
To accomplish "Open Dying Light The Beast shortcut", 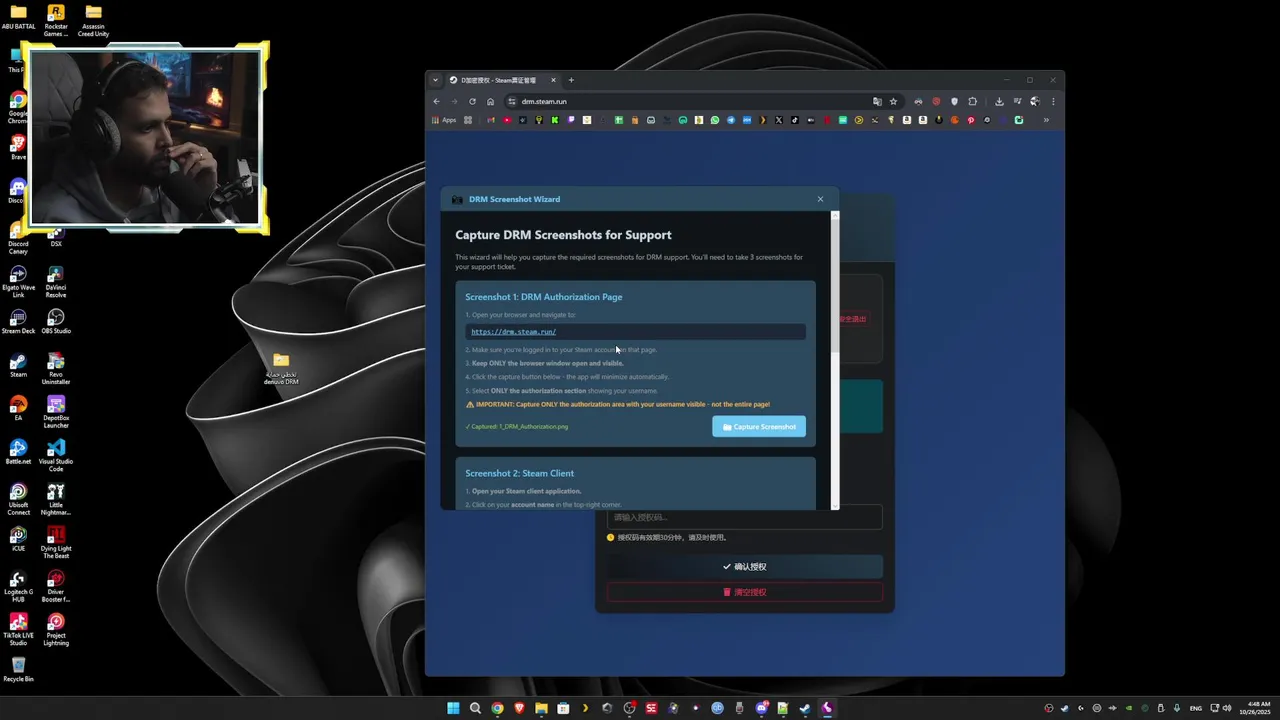I will [56, 543].
